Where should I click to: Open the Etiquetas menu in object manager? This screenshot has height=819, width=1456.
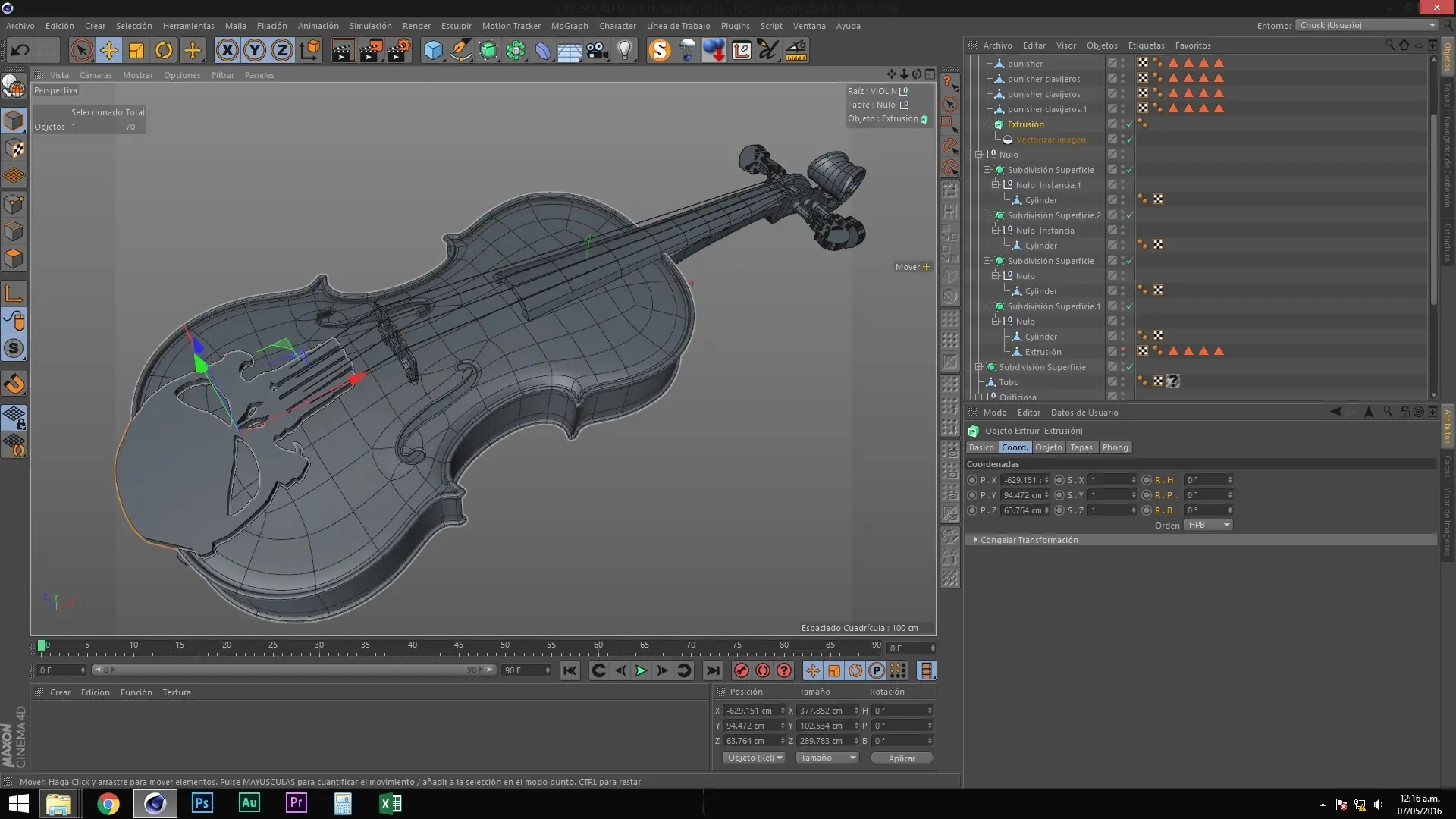[1146, 45]
